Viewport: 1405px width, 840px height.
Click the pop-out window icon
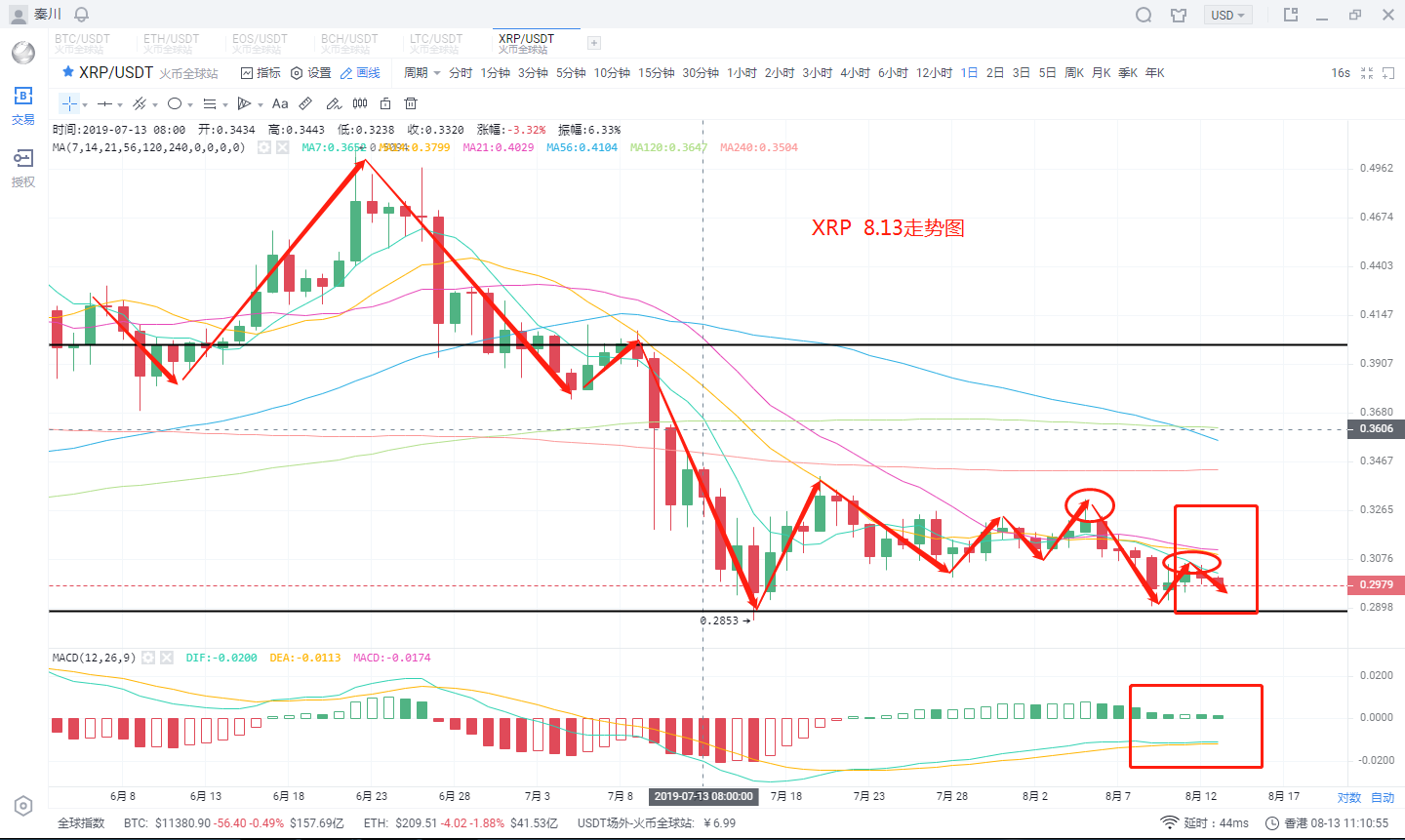pos(1291,15)
